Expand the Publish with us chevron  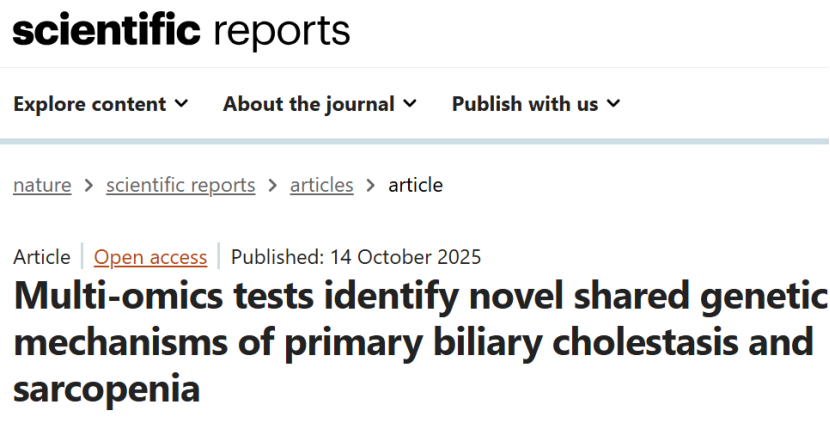tap(613, 104)
